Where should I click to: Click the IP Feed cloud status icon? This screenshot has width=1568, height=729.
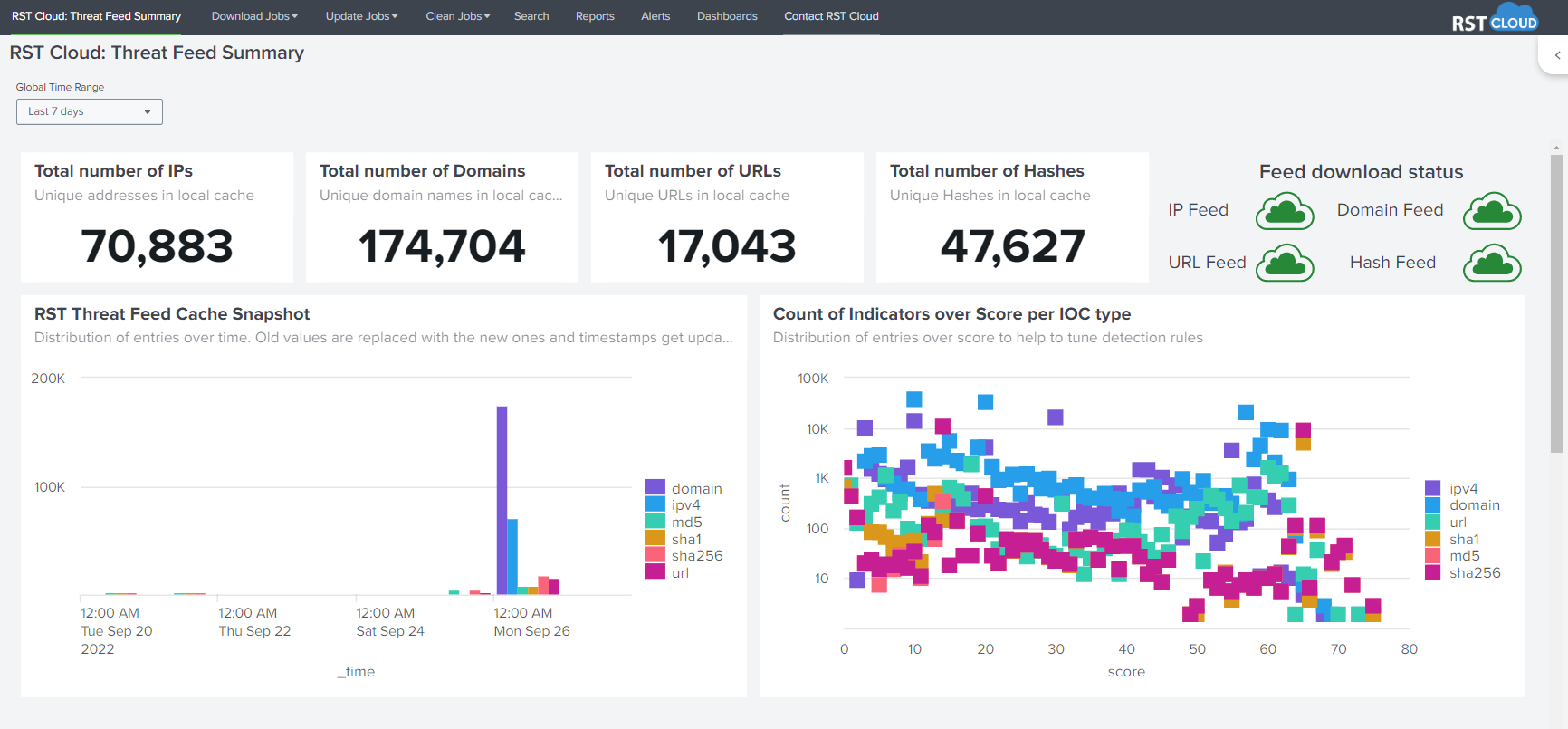pos(1285,211)
